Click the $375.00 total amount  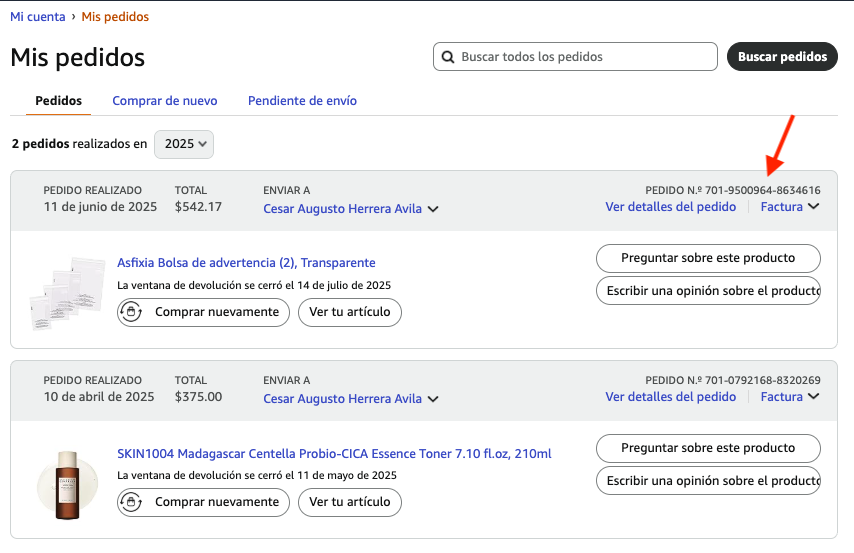(198, 397)
